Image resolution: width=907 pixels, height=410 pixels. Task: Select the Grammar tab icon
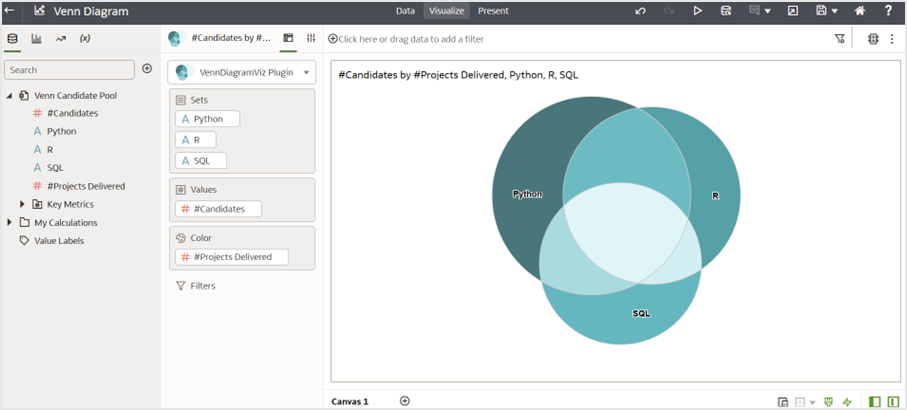(x=288, y=38)
